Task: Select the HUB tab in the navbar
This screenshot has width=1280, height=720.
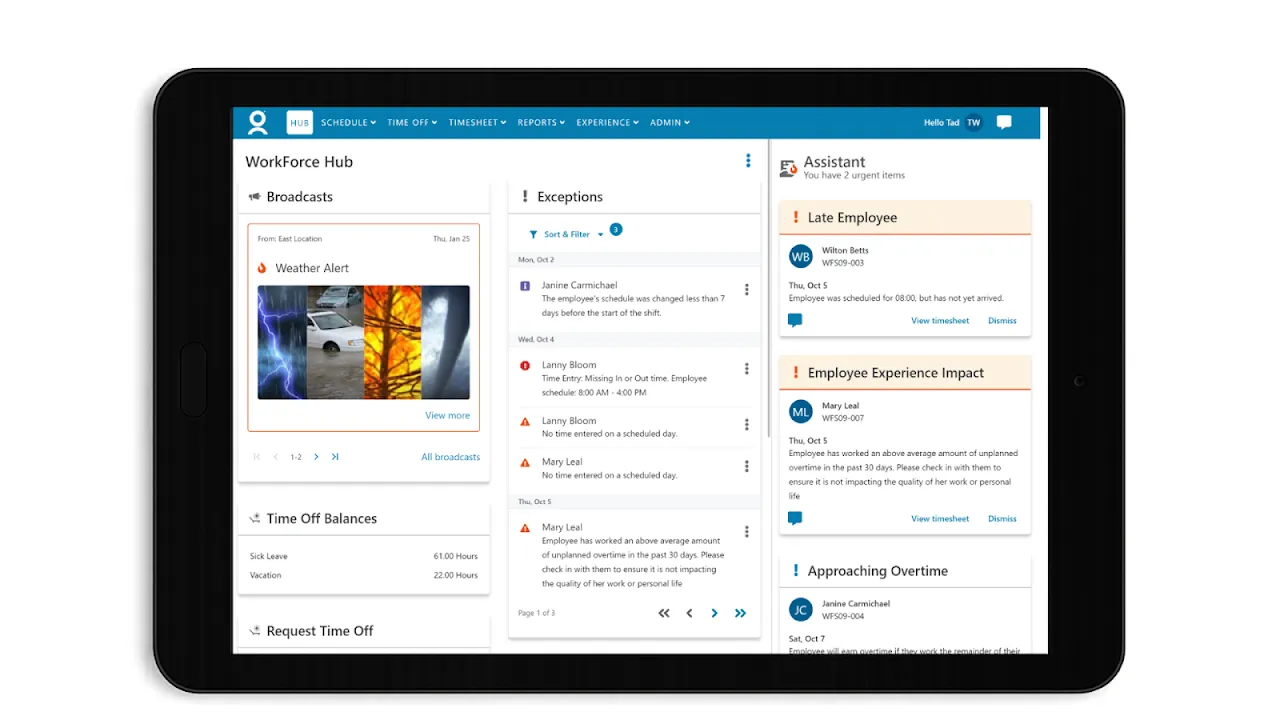Action: 300,123
